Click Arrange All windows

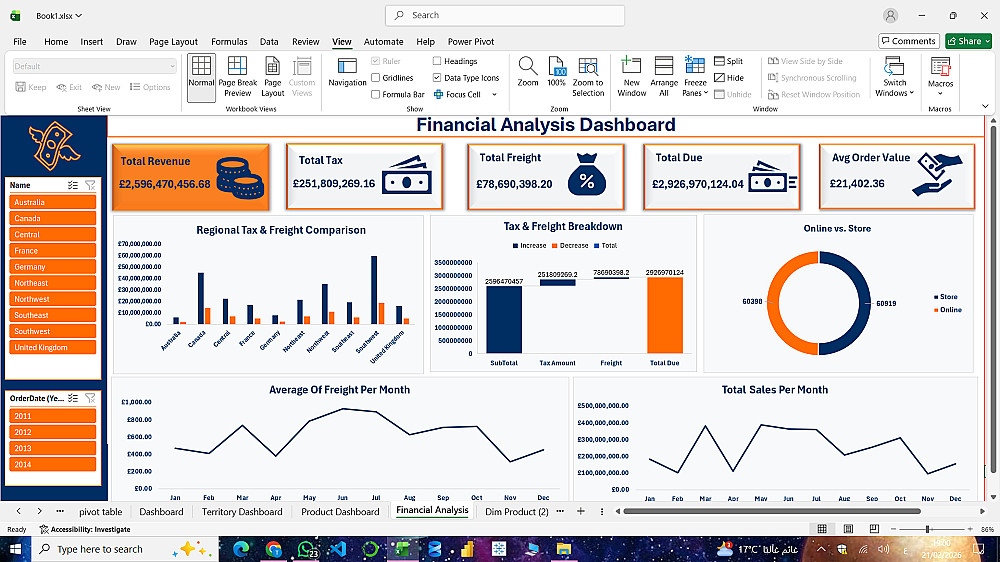pyautogui.click(x=664, y=77)
